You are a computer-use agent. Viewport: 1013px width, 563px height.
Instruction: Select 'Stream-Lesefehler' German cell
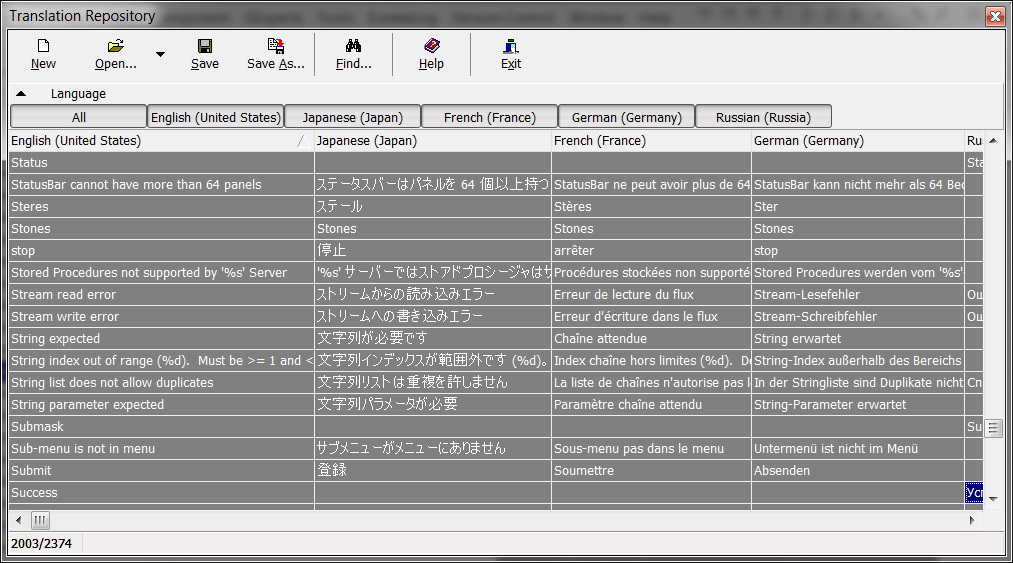point(858,295)
